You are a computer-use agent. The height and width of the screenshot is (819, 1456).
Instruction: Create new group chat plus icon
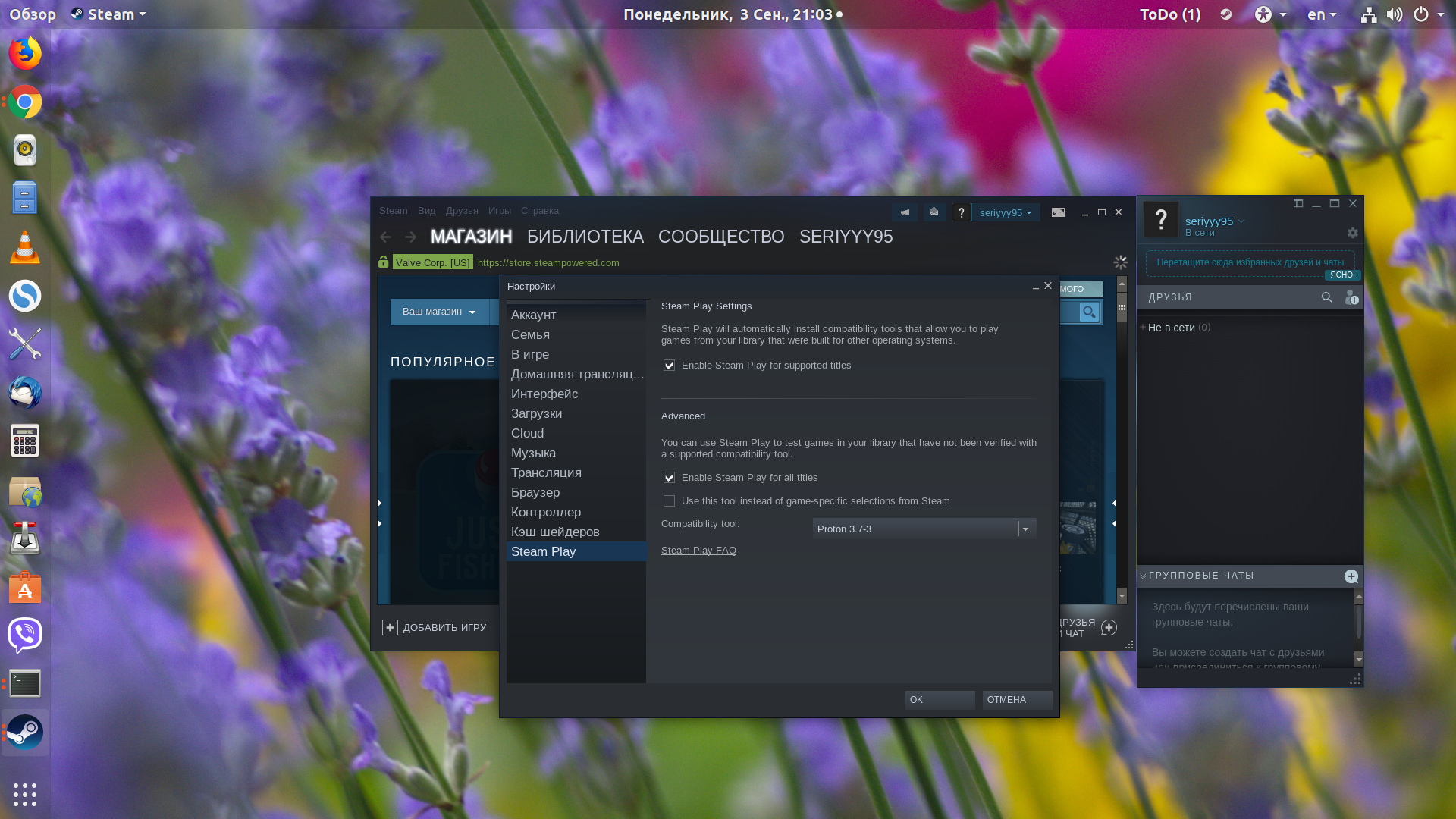click(x=1351, y=576)
